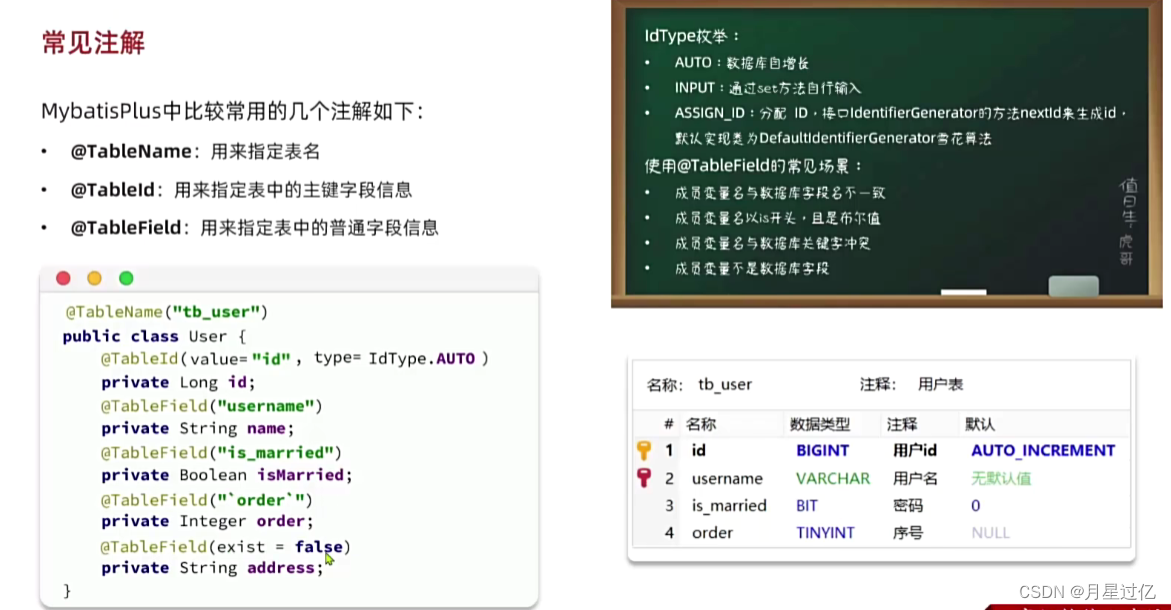The width and height of the screenshot is (1171, 610).
Task: Click the private Long id line
Action: [x=178, y=382]
